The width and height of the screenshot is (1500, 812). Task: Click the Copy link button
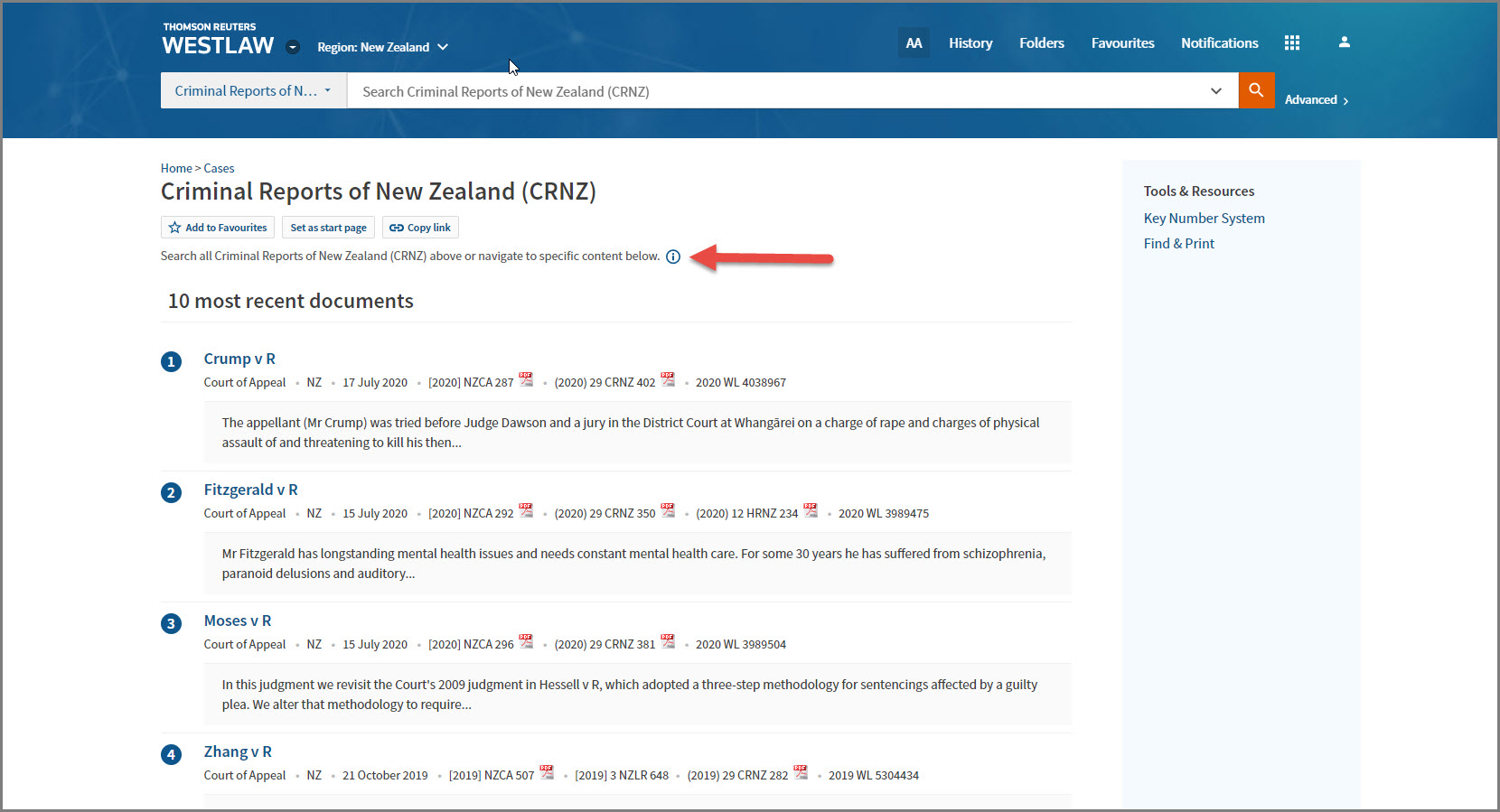(420, 228)
